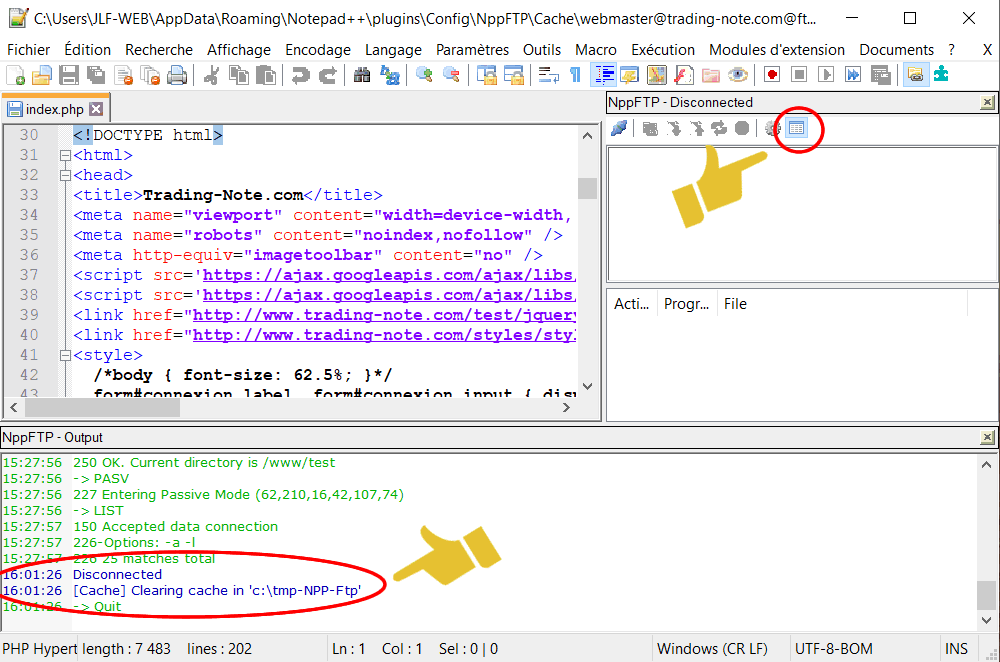Screen dimensions: 1000x662
Task: Connect to FTP server in NppFTP
Action: coord(619,128)
